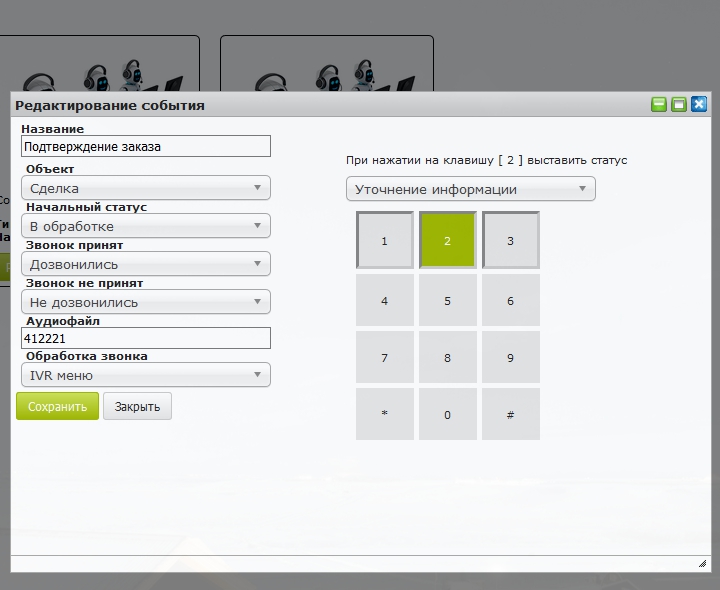Screen dimensions: 720x590
Task: Open the Объект dropdown showing Сделка
Action: tap(146, 188)
